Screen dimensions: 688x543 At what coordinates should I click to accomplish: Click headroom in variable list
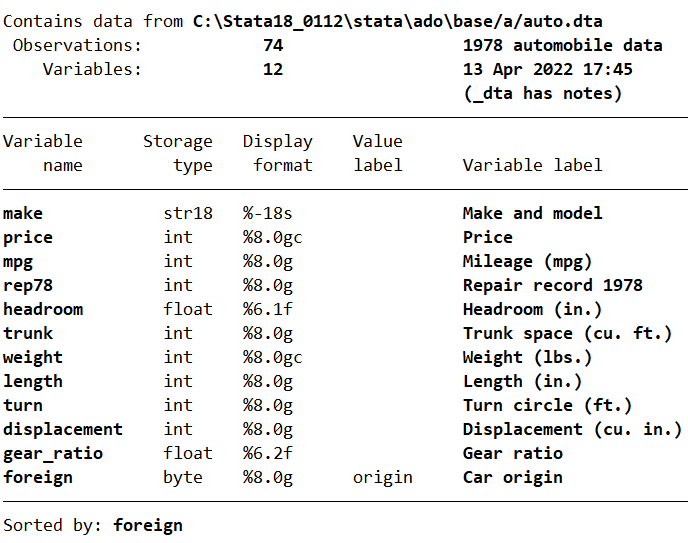pos(43,309)
